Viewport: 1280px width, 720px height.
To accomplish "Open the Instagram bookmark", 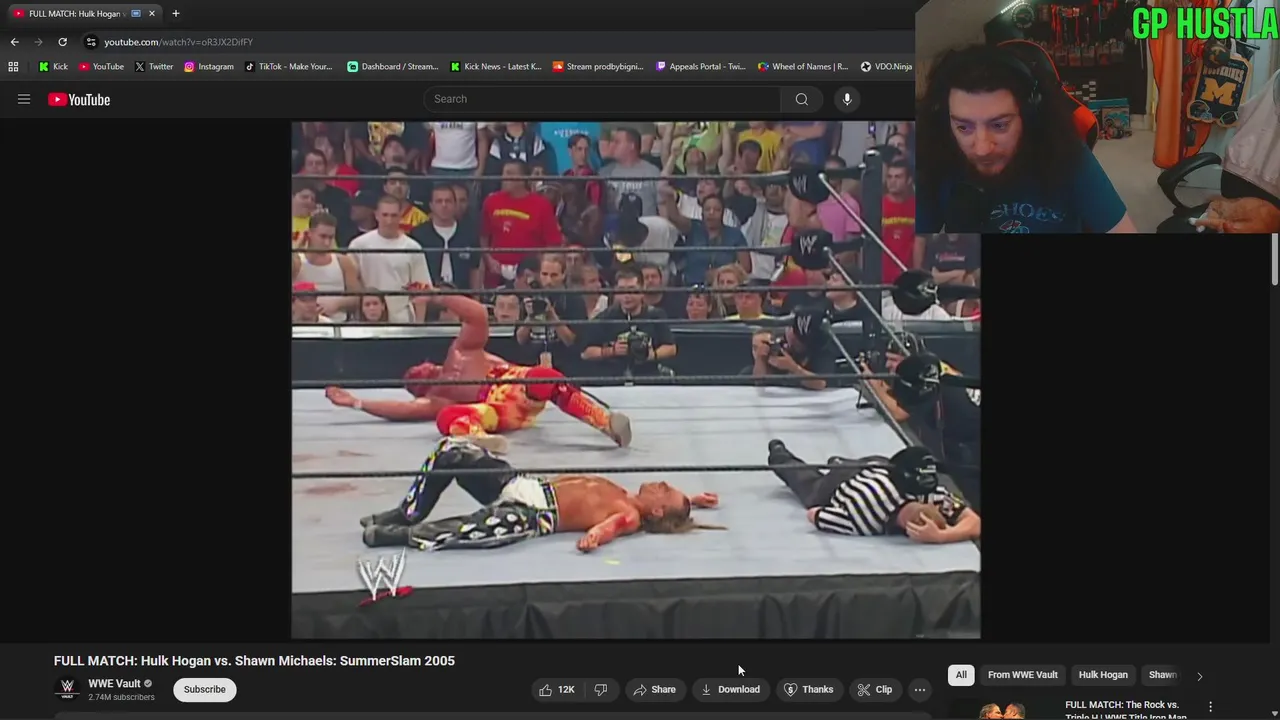I will click(208, 67).
